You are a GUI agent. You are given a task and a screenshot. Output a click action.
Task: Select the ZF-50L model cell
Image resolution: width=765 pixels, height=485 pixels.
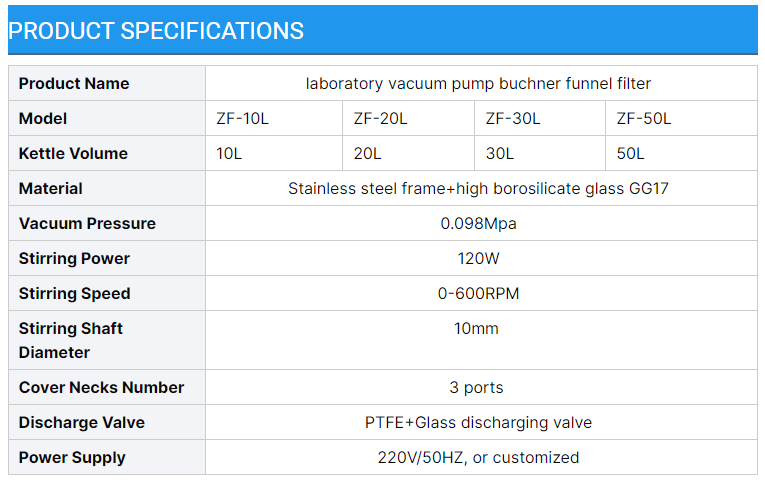[644, 119]
